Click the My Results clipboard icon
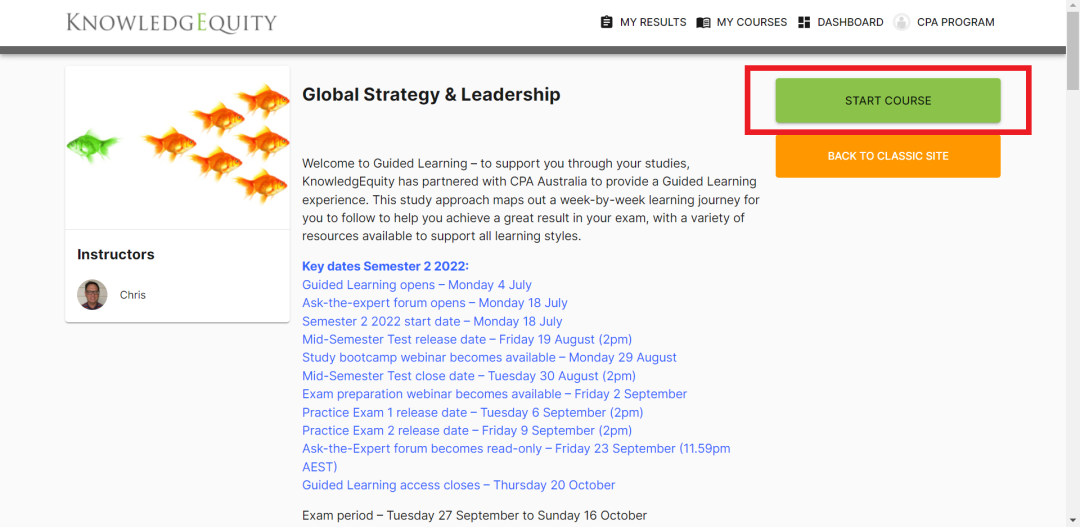 point(606,22)
